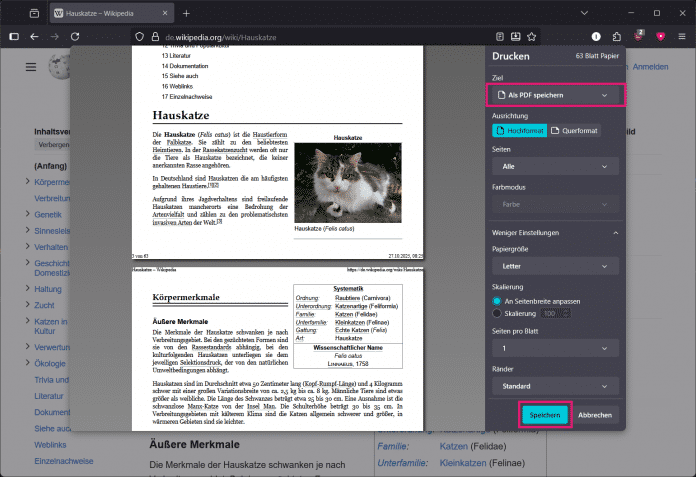Open the Seiten pro Blatt dropdown

click(x=555, y=348)
